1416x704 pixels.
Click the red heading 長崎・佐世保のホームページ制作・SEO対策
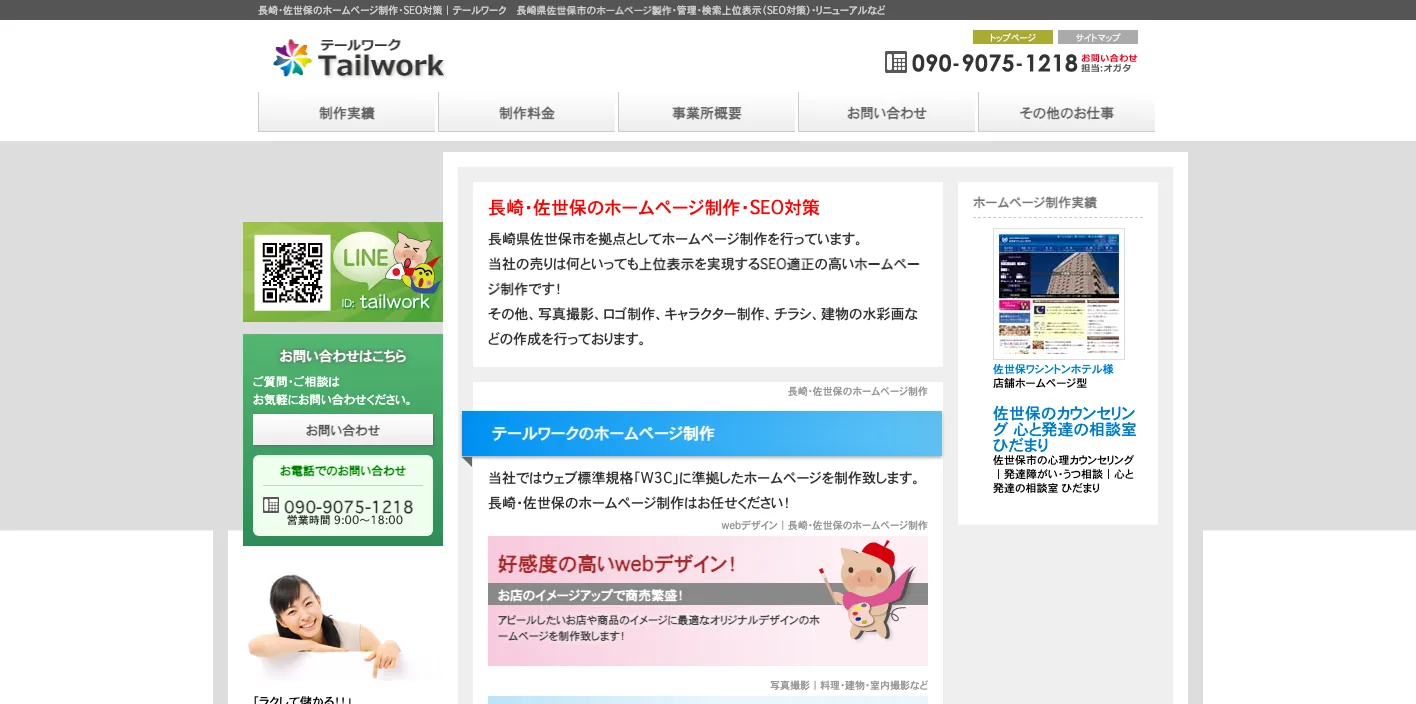click(654, 208)
